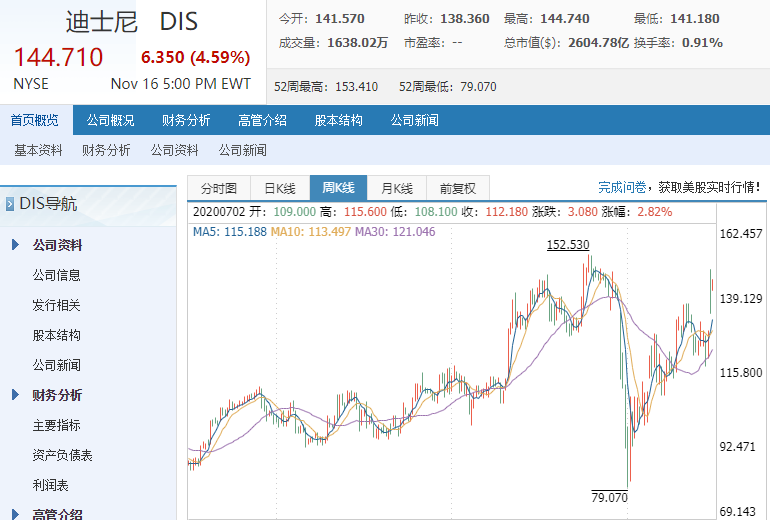
Task: Open 发行相关 in the sidebar
Action: tap(56, 305)
